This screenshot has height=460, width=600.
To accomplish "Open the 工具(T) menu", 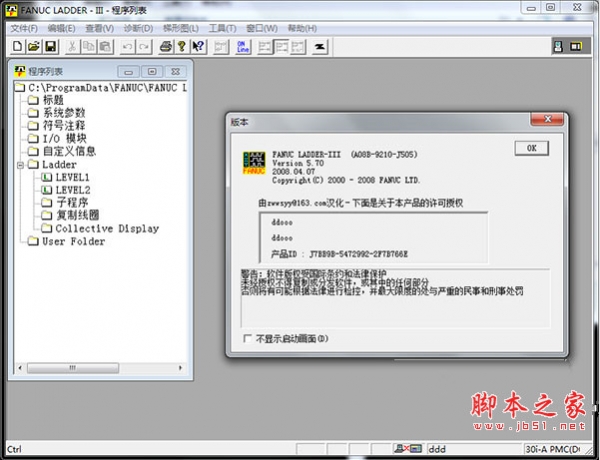I will pyautogui.click(x=222, y=28).
